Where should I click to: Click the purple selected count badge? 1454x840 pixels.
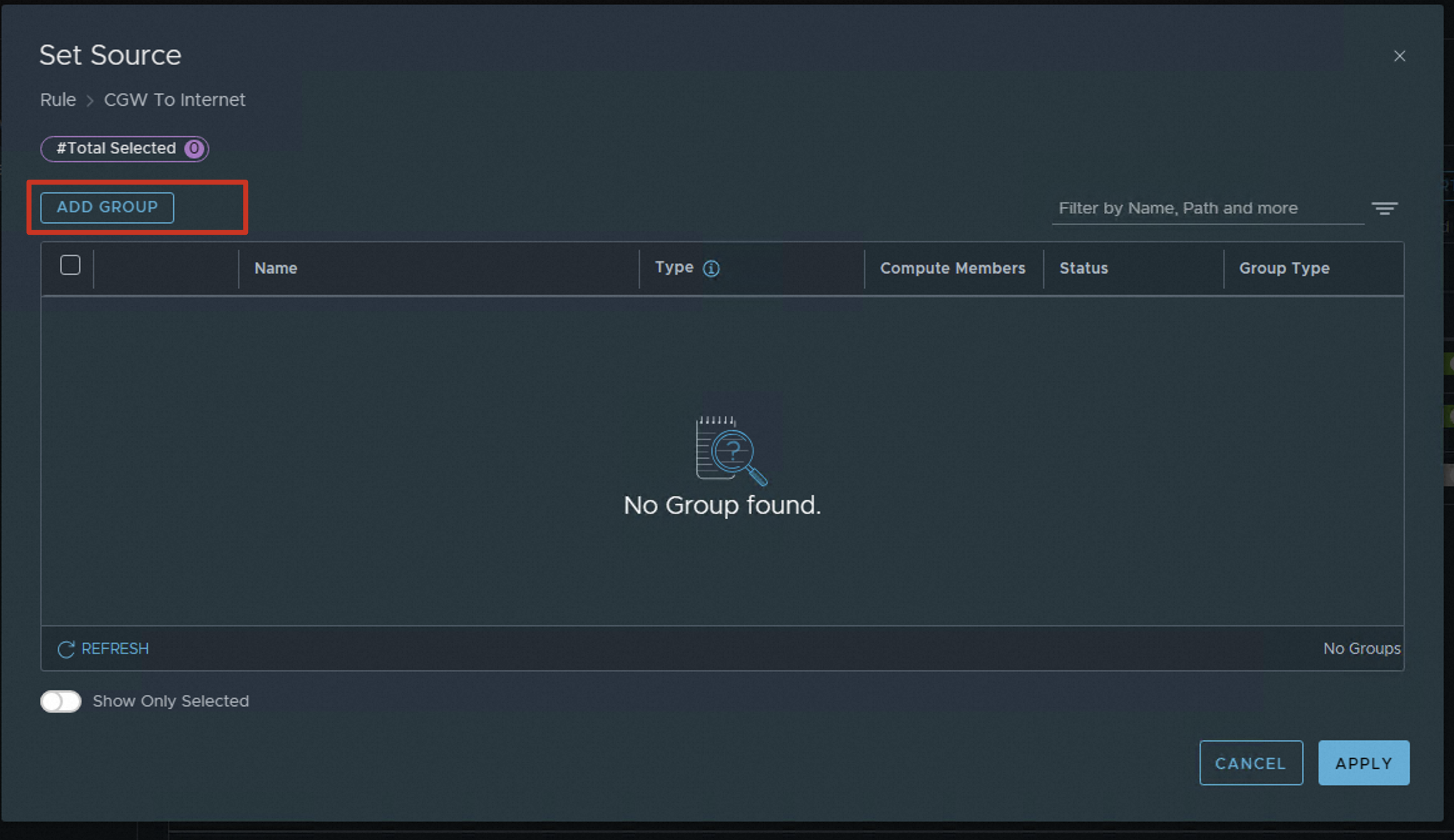pyautogui.click(x=194, y=148)
